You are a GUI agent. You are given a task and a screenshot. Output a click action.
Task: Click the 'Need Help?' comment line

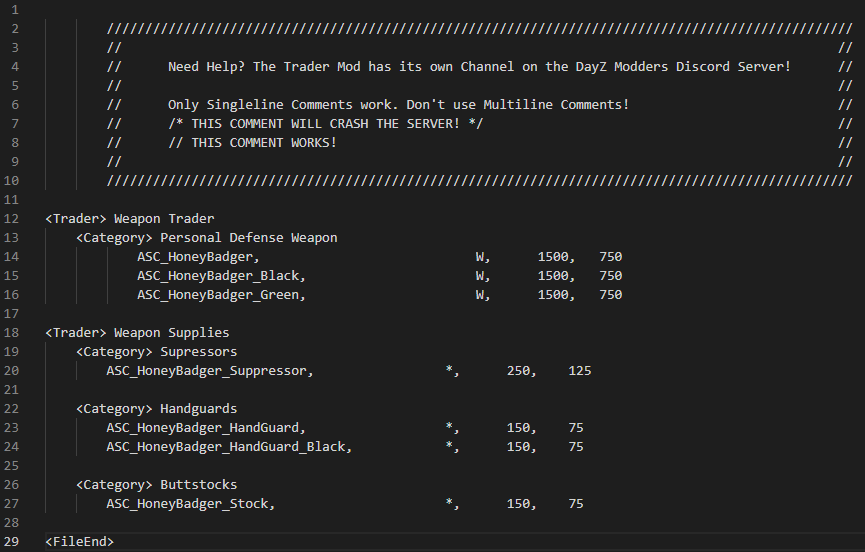[x=479, y=67]
